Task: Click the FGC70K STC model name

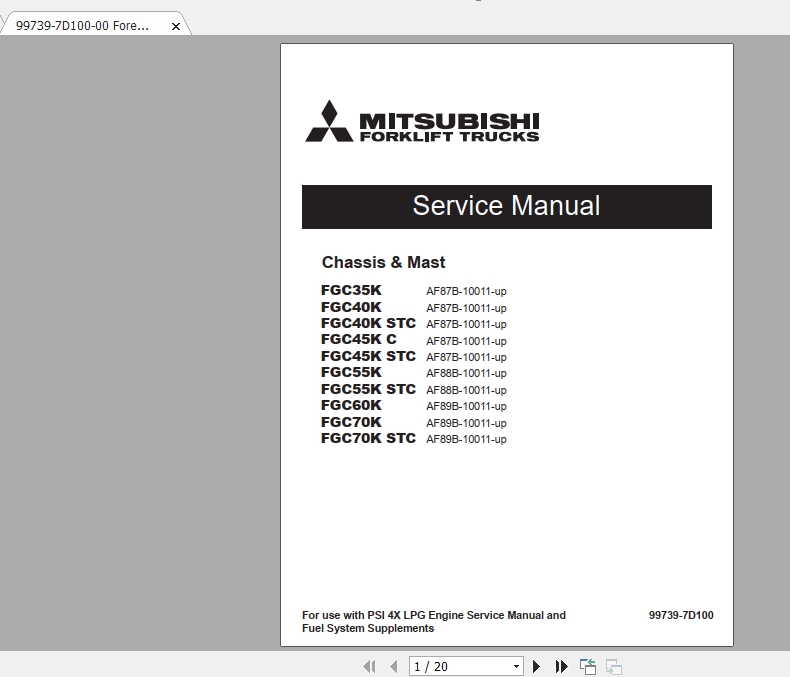Action: coord(368,438)
